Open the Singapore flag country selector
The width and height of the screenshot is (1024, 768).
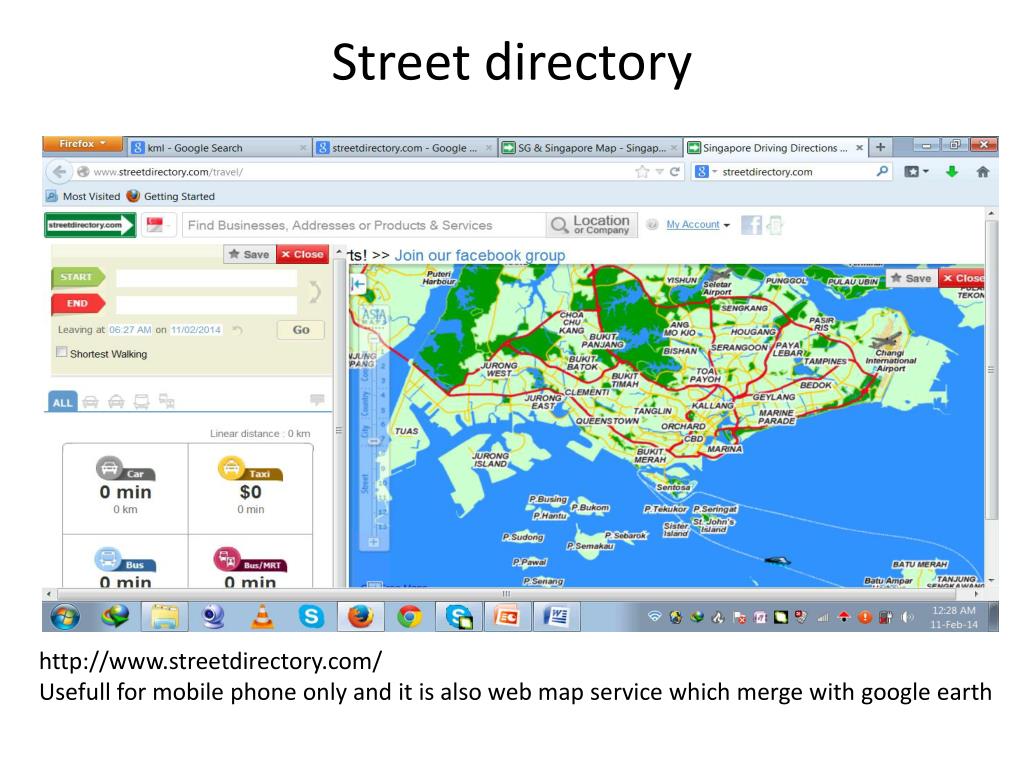(x=159, y=225)
